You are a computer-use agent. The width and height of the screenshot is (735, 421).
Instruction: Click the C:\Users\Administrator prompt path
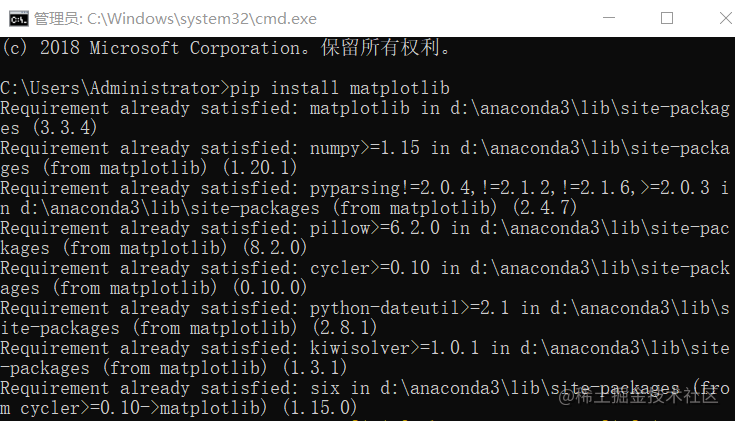(113, 87)
